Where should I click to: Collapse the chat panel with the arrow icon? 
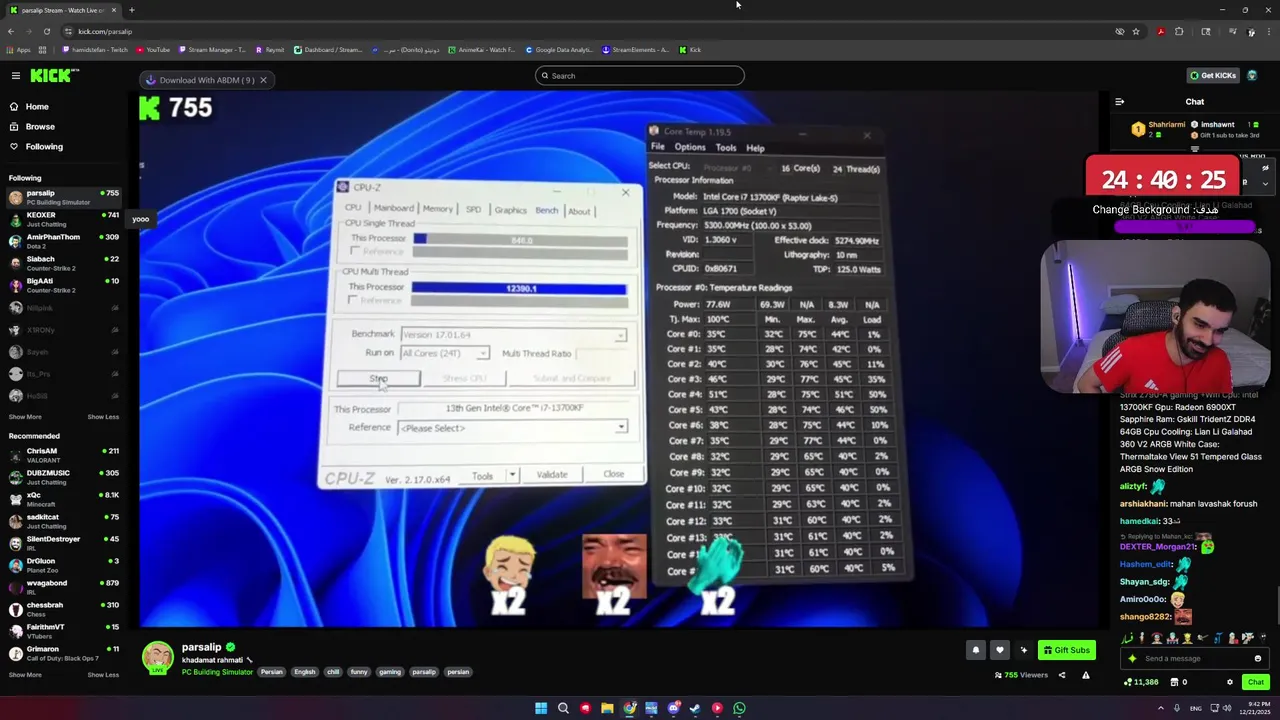click(1120, 102)
